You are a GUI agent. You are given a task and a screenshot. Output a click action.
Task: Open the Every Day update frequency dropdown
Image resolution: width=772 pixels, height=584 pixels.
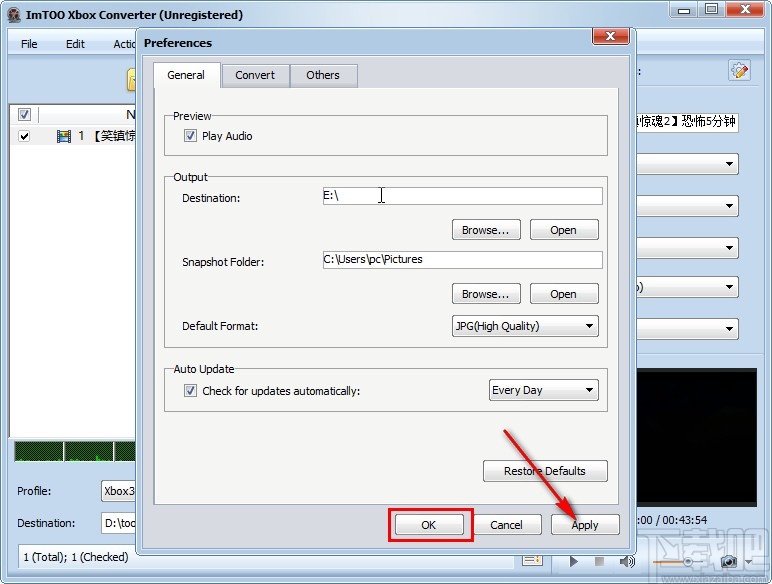point(544,390)
